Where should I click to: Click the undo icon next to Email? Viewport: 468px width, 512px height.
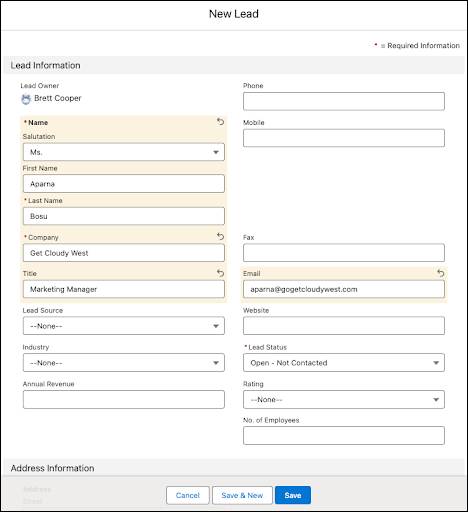coord(441,273)
